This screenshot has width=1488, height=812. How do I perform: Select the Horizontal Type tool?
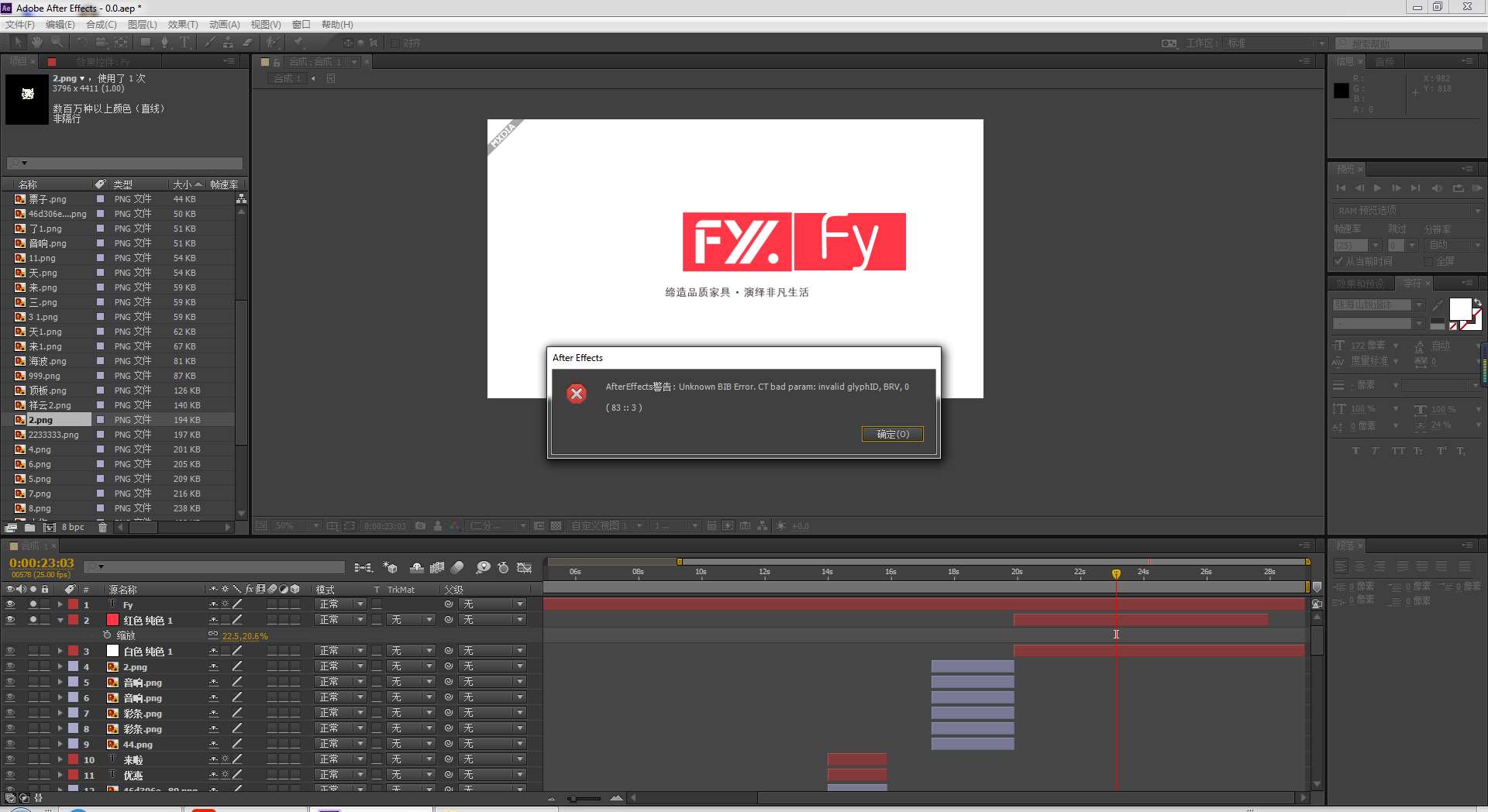coord(184,43)
